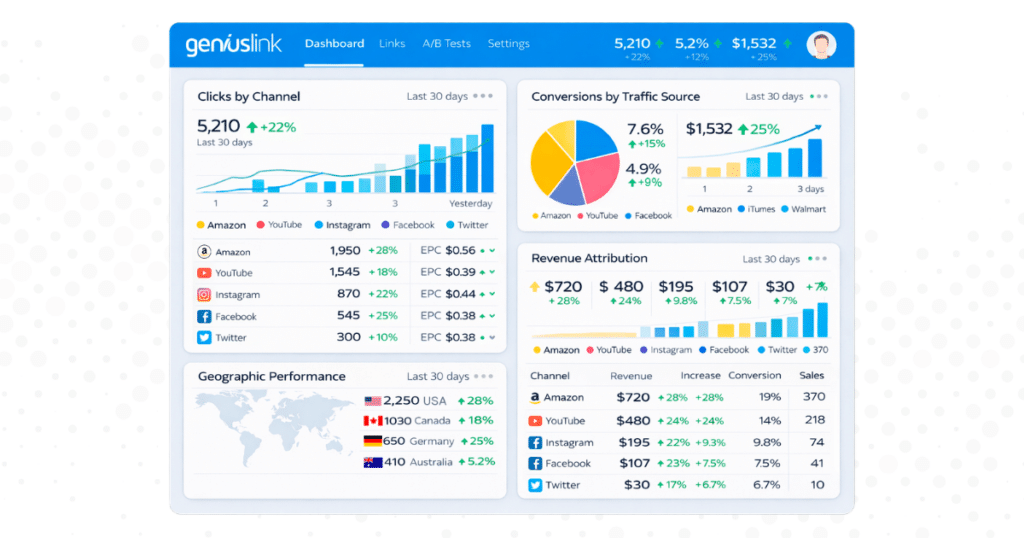This screenshot has width=1024, height=538.
Task: Expand the Facebook EPC $0.38 row chevron
Action: (x=492, y=315)
